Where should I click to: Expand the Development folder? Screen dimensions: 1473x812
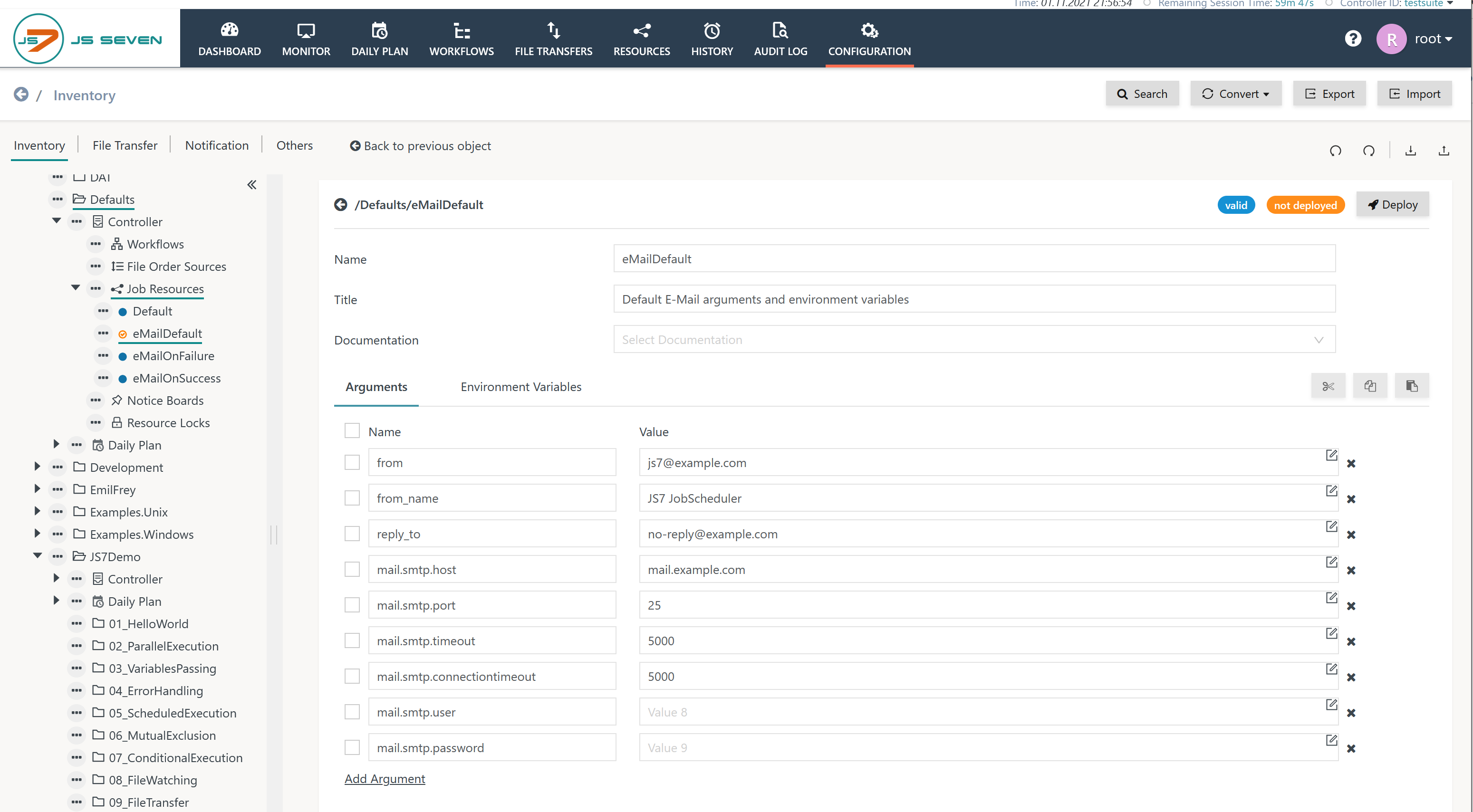[x=37, y=466]
